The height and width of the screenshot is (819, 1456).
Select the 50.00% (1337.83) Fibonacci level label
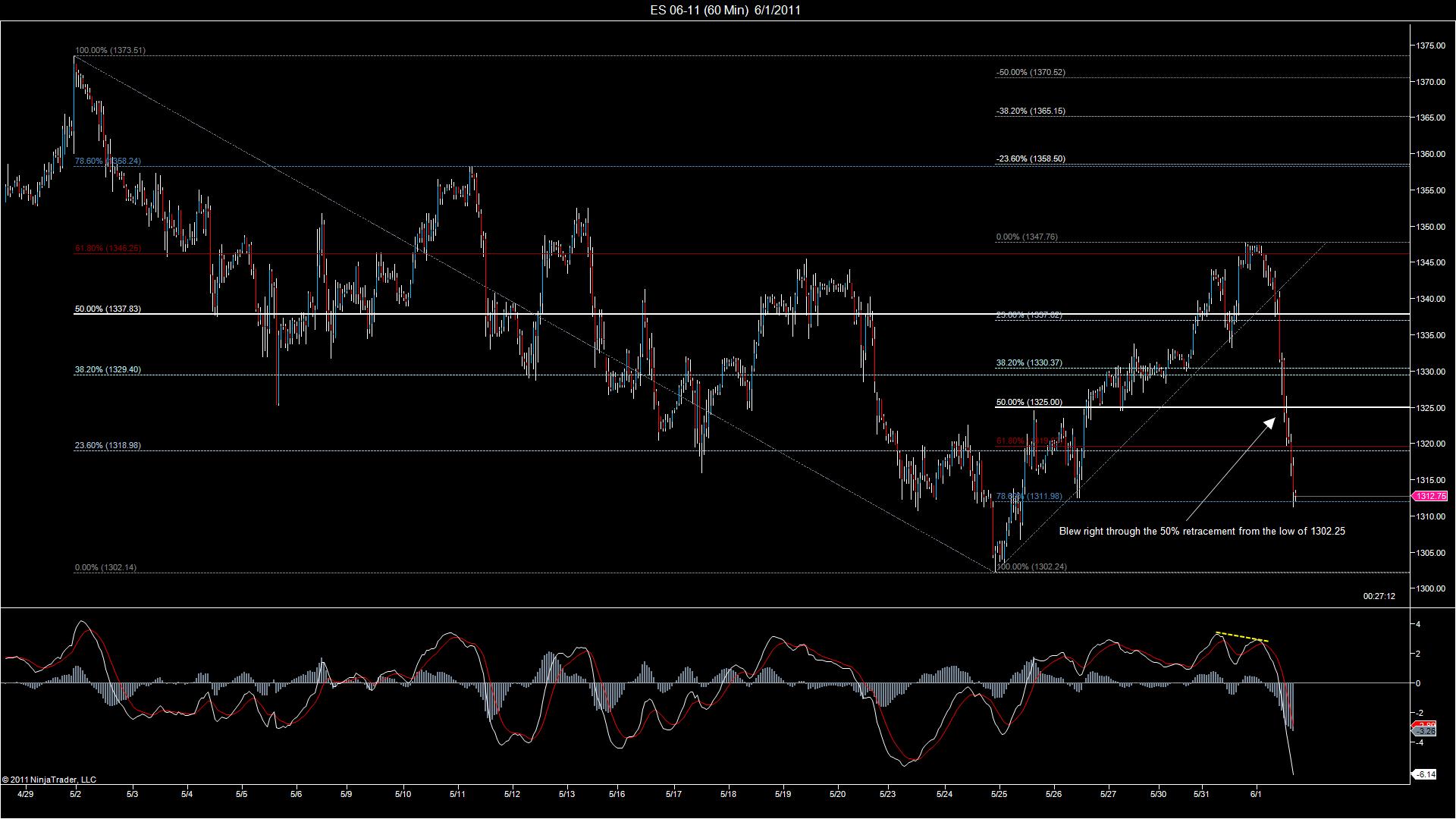coord(108,309)
